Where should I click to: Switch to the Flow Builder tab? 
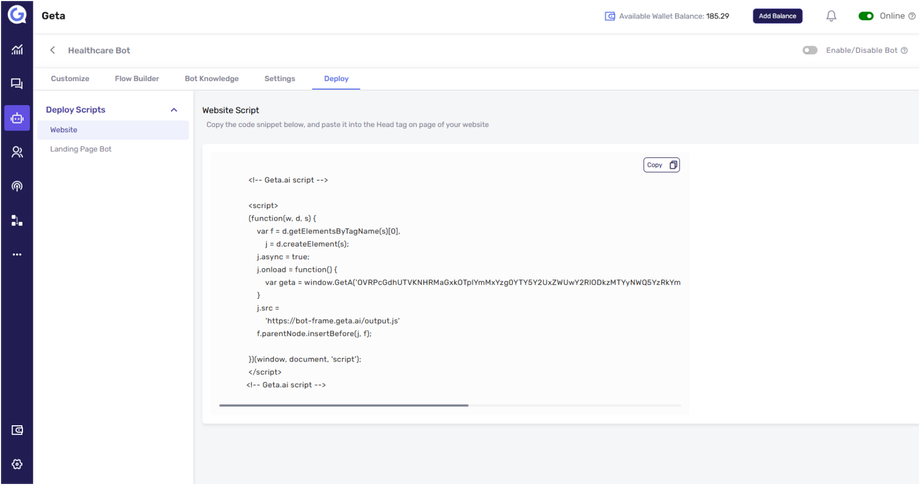(x=137, y=78)
